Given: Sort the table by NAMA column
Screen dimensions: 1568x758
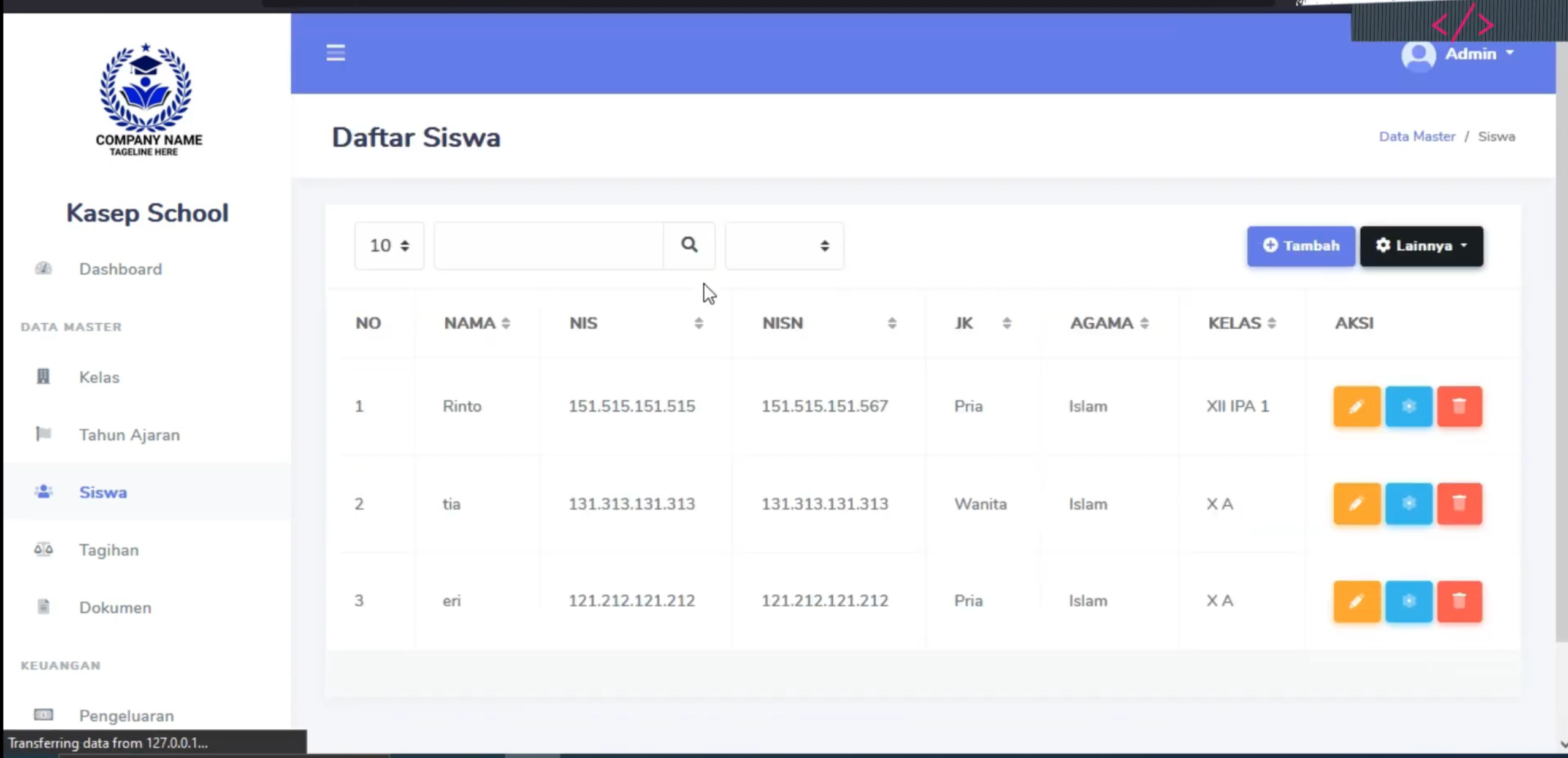Looking at the screenshot, I should [x=477, y=323].
